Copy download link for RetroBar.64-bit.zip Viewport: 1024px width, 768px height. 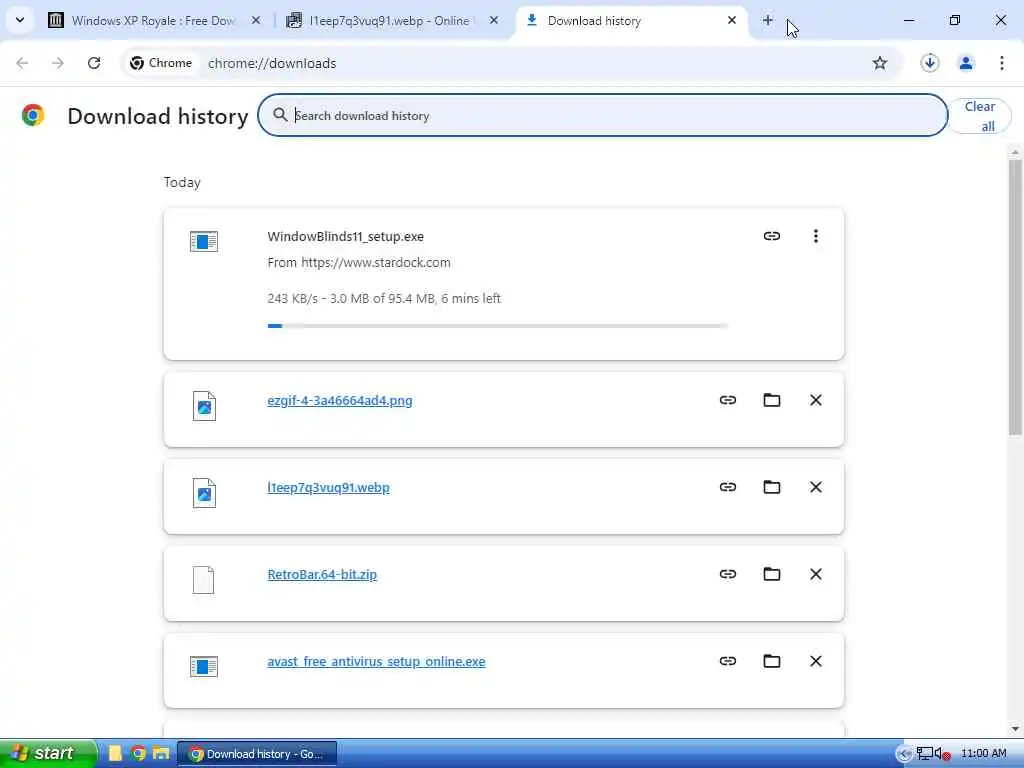728,573
